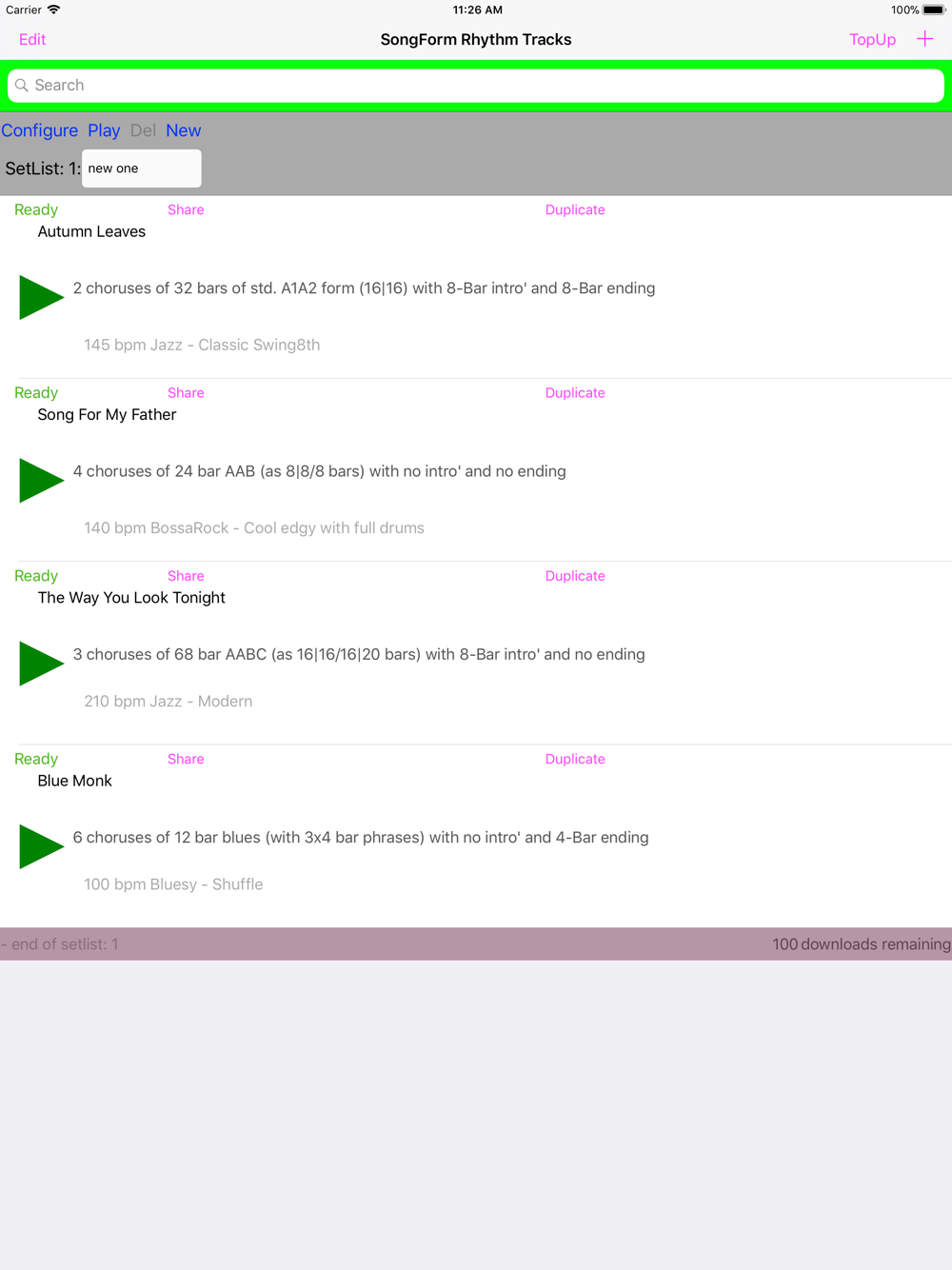The image size is (952, 1270).
Task: Click '2 choruses of 32 bars' description
Action: coord(364,288)
